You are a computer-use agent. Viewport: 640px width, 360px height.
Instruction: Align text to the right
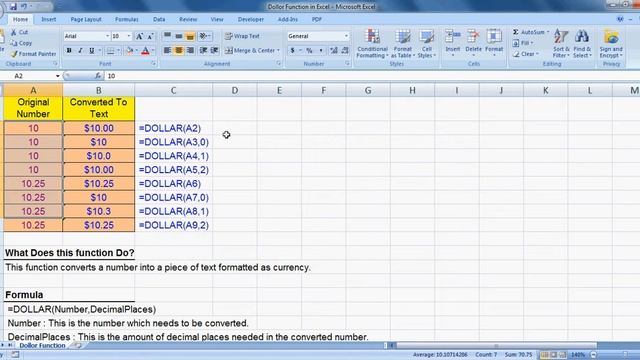pos(190,51)
